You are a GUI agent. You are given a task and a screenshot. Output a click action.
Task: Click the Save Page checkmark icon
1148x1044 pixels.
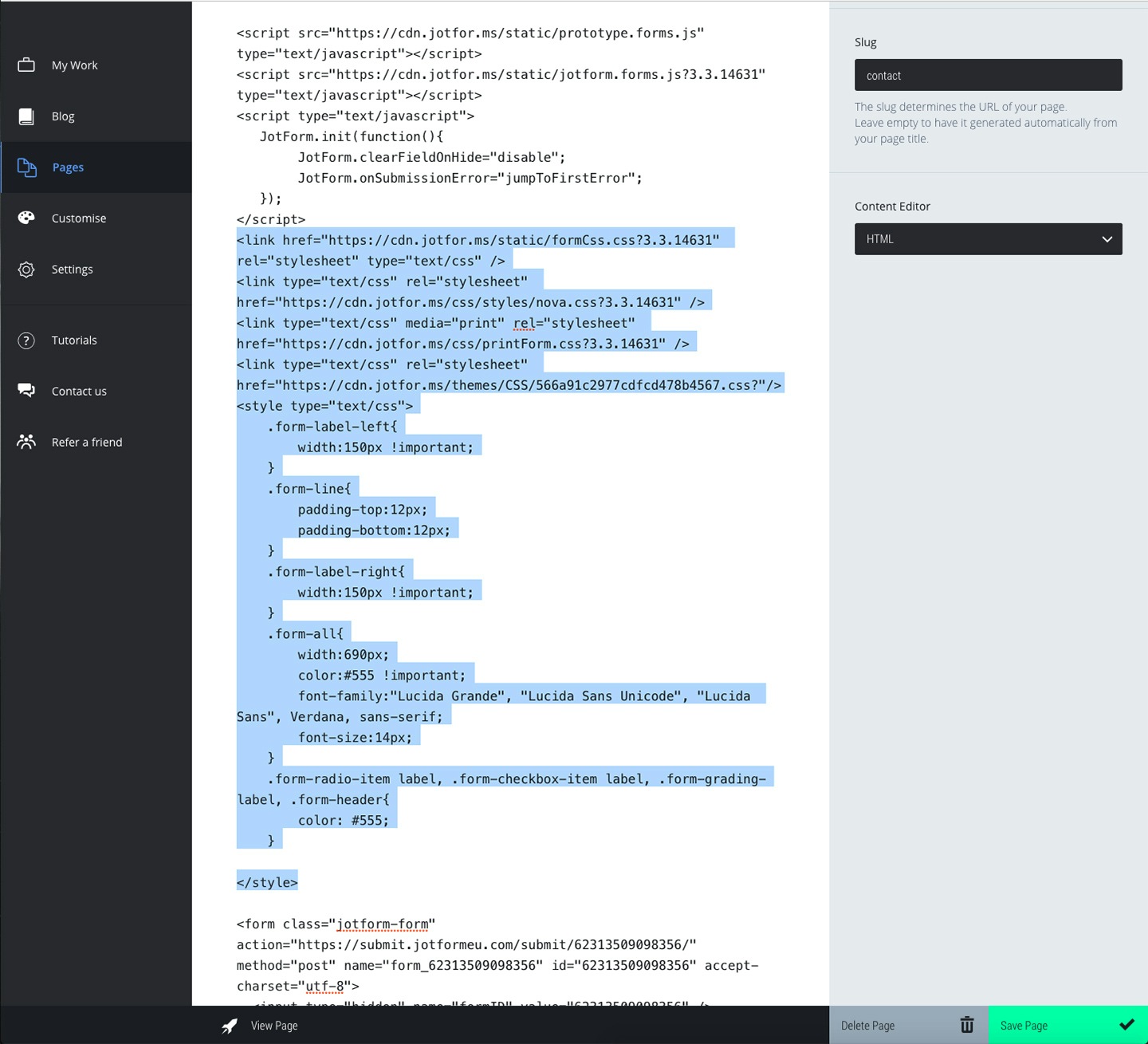click(x=1126, y=1025)
